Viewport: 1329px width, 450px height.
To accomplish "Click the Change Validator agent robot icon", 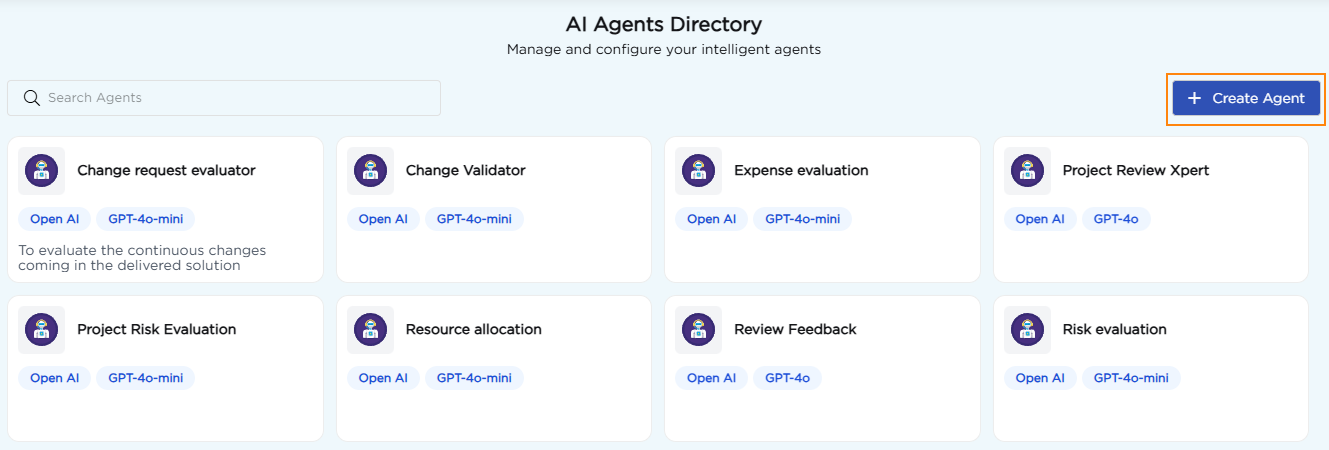I will pos(370,171).
